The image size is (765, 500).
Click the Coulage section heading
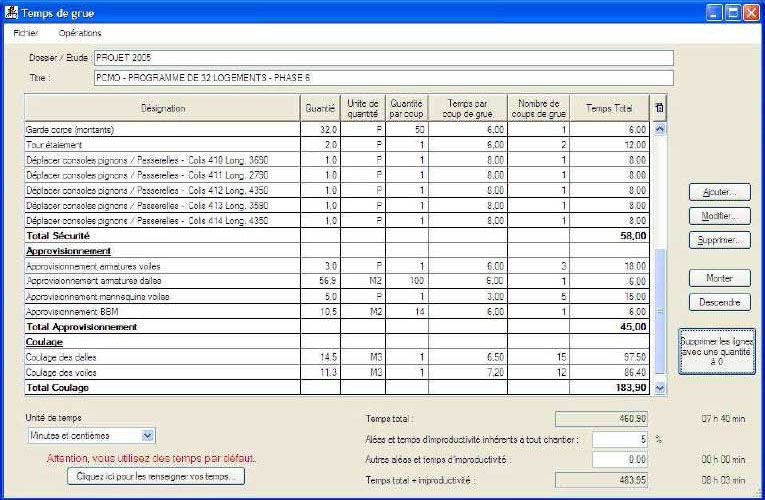click(x=44, y=342)
